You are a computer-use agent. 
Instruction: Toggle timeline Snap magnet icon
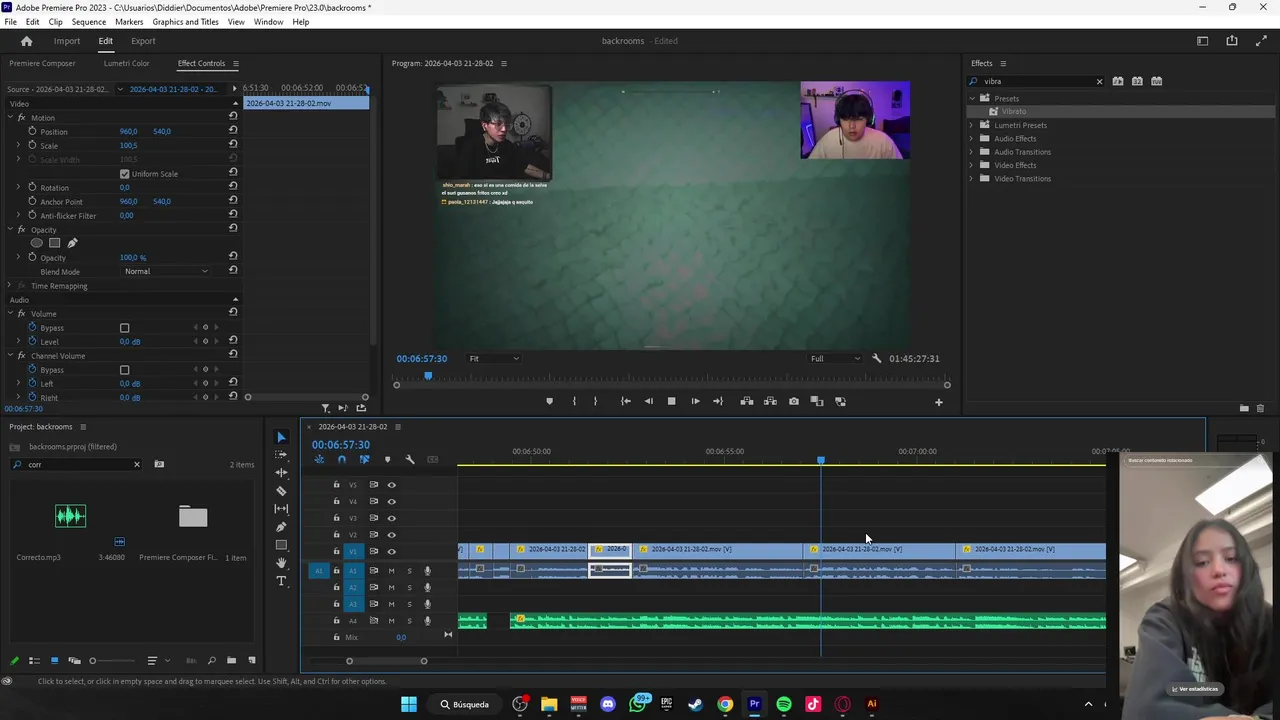(x=342, y=459)
